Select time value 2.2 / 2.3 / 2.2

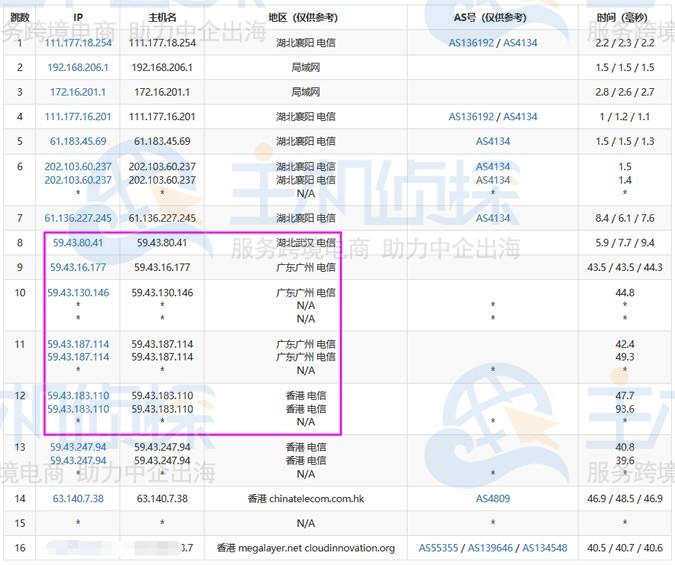coord(625,43)
